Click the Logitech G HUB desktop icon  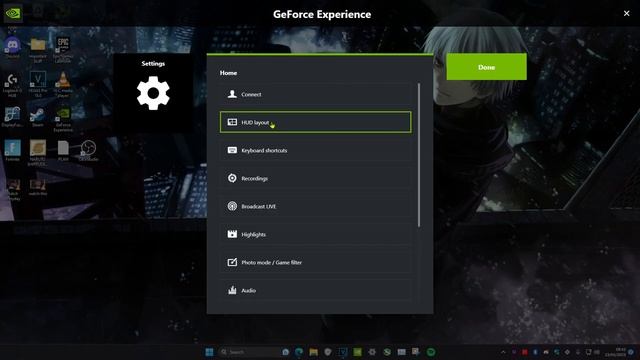click(x=12, y=85)
